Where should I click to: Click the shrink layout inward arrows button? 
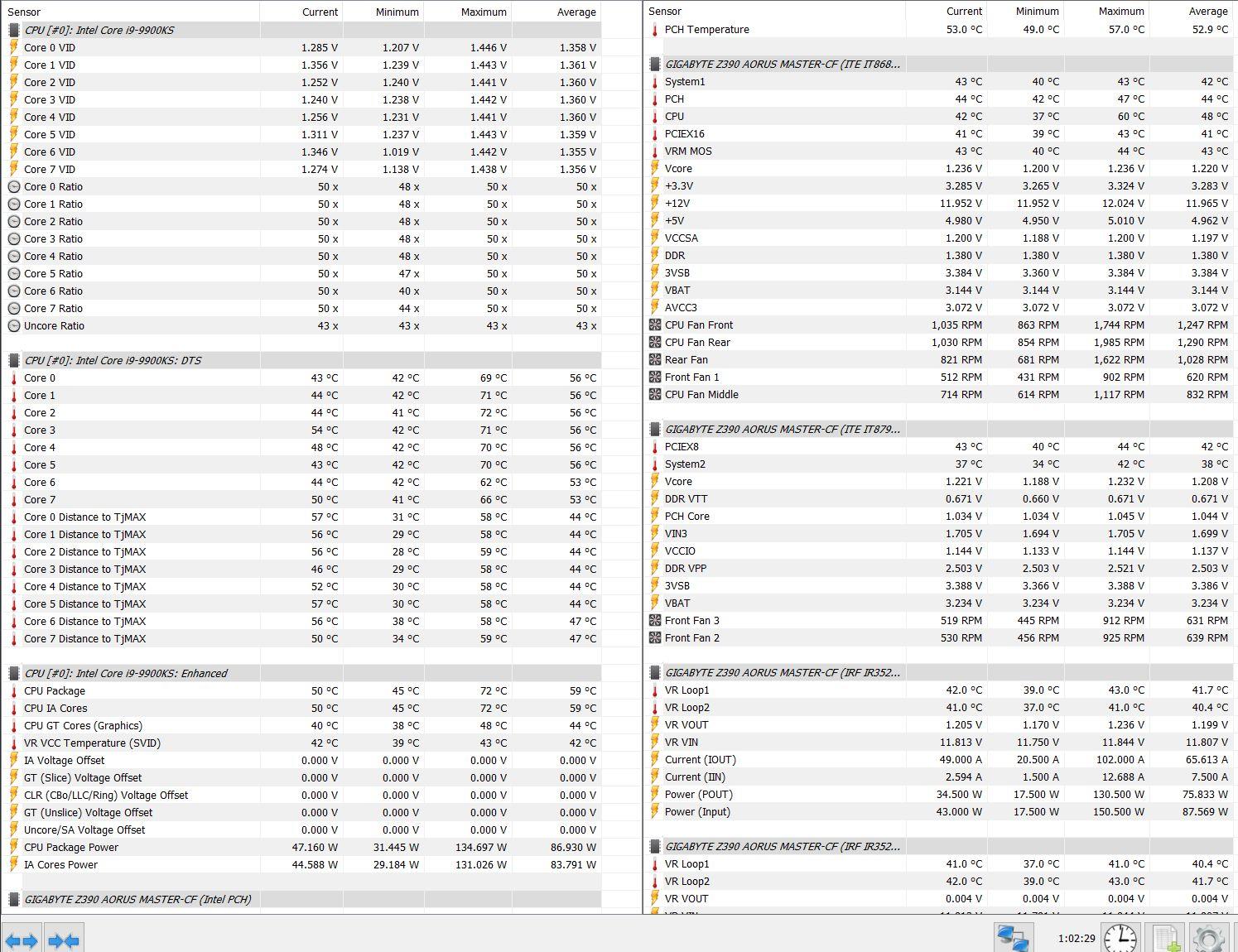click(x=64, y=940)
